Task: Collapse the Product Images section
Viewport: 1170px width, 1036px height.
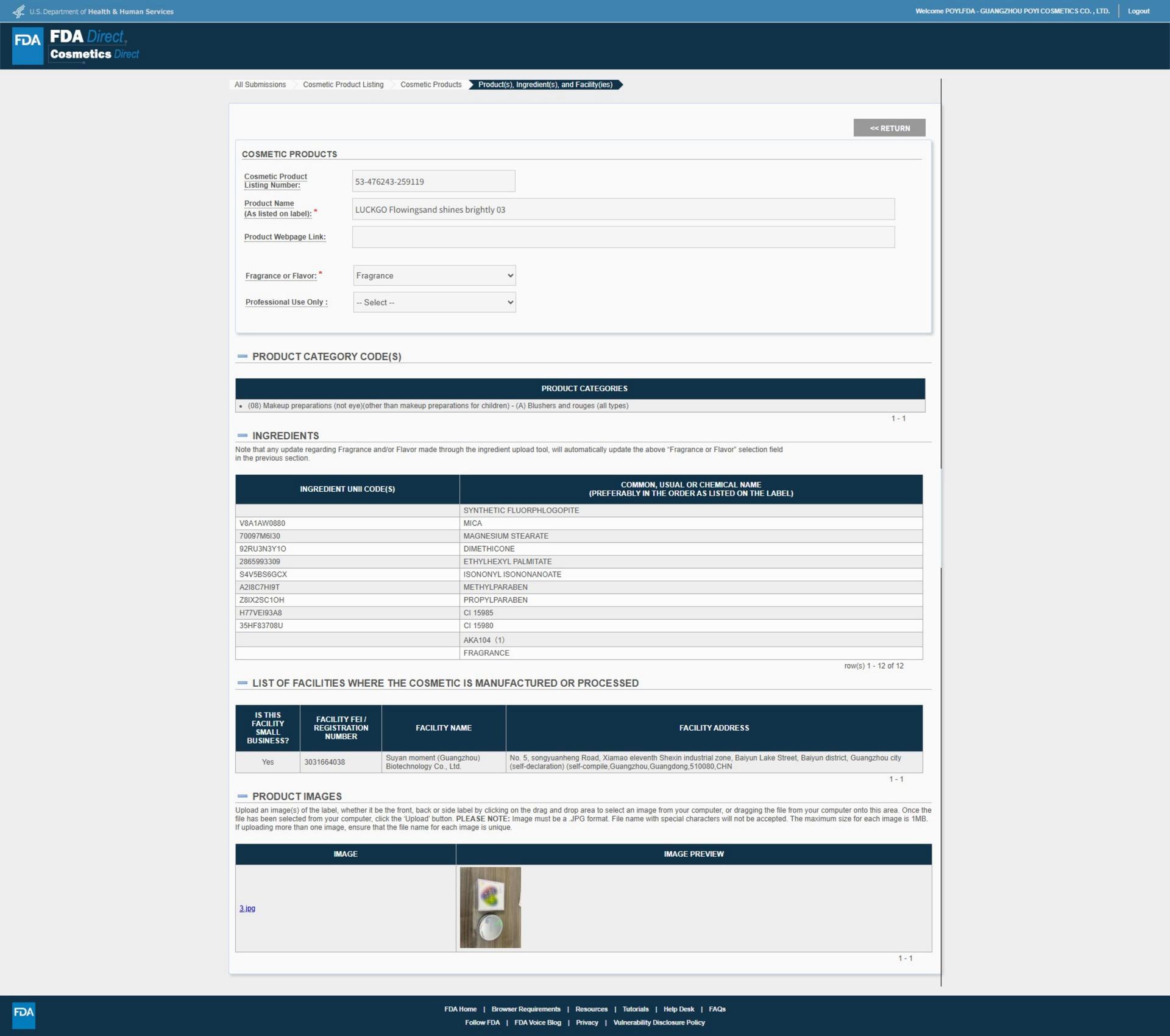Action: coord(243,797)
